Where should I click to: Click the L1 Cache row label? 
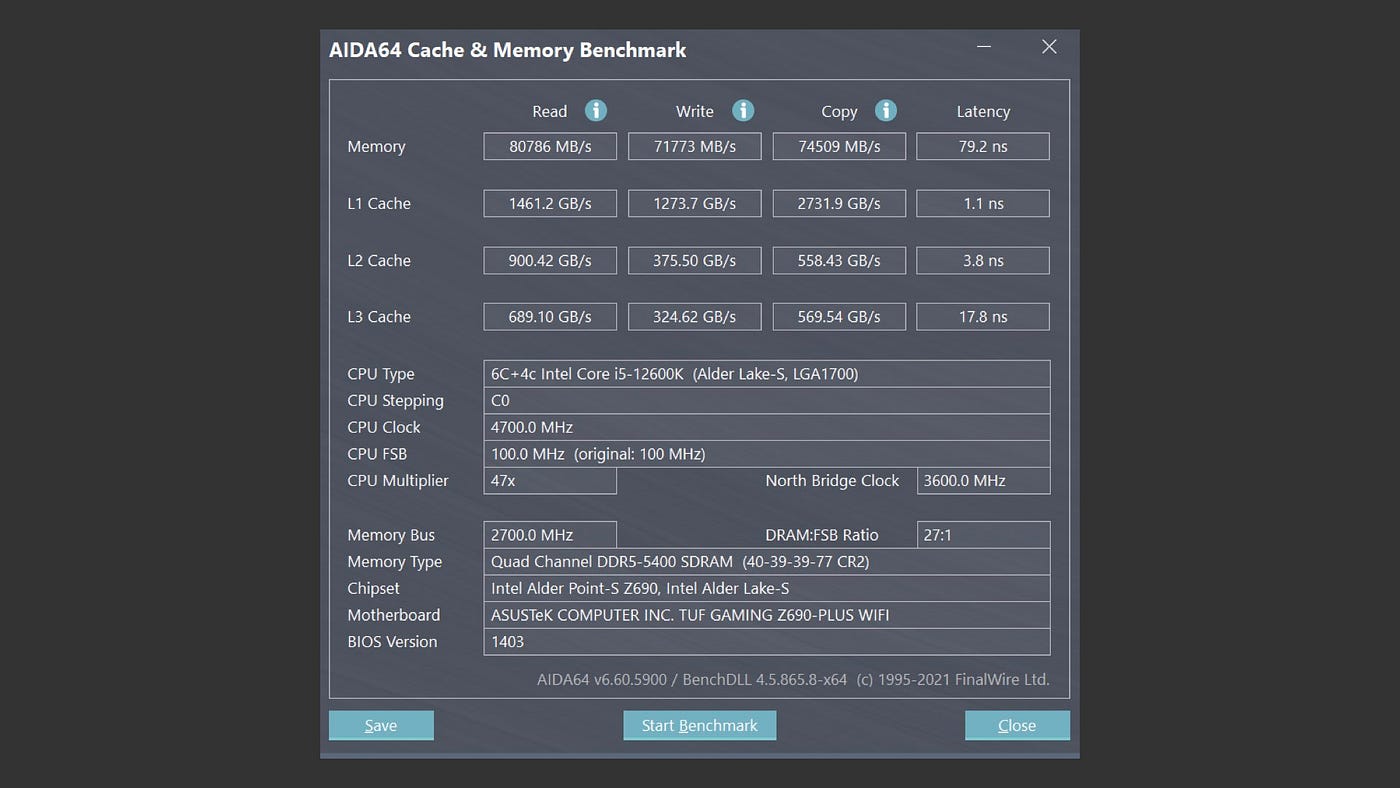(x=379, y=203)
